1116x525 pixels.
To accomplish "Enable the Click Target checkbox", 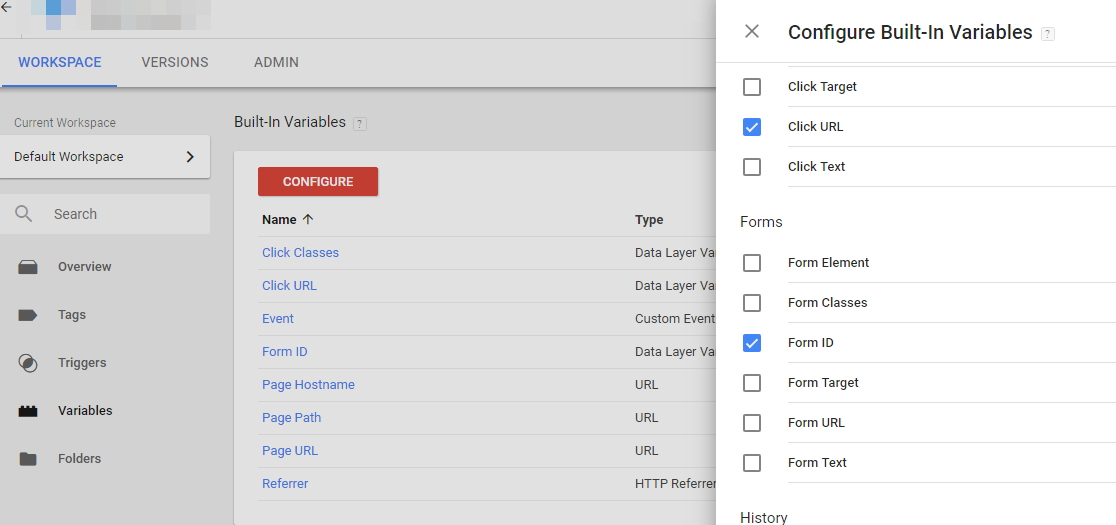I will [x=752, y=87].
